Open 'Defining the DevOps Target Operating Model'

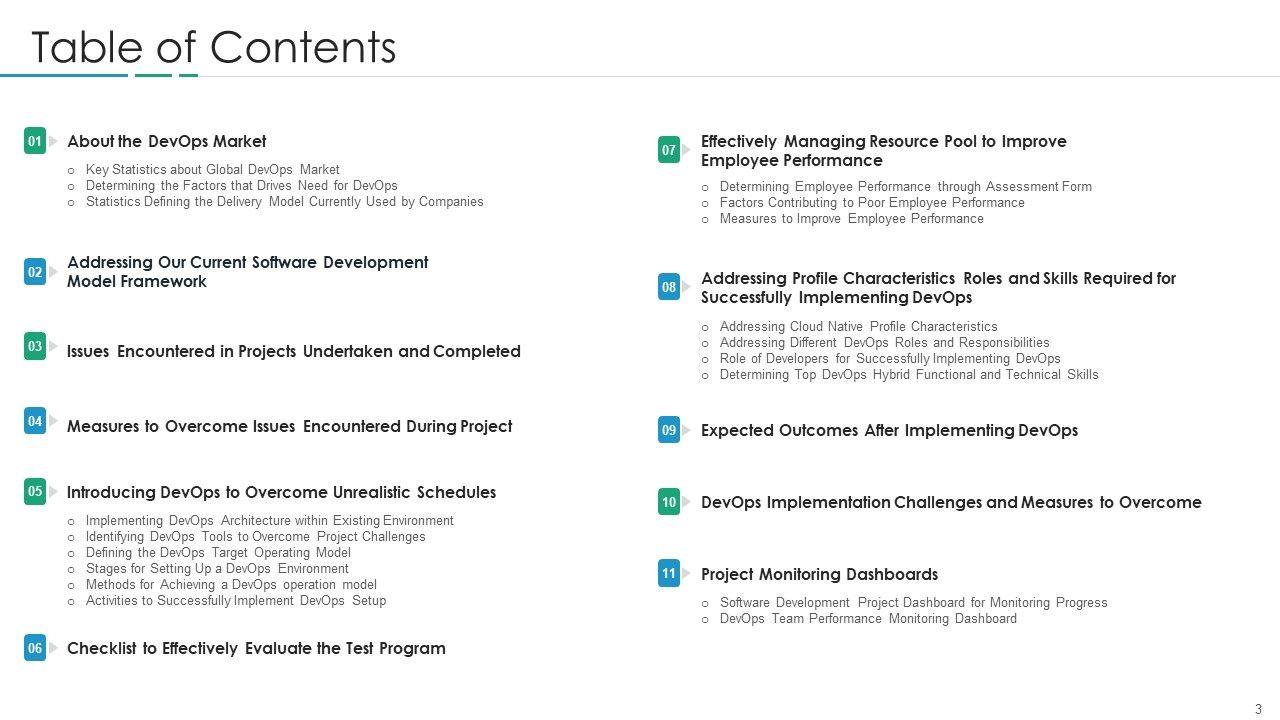218,552
